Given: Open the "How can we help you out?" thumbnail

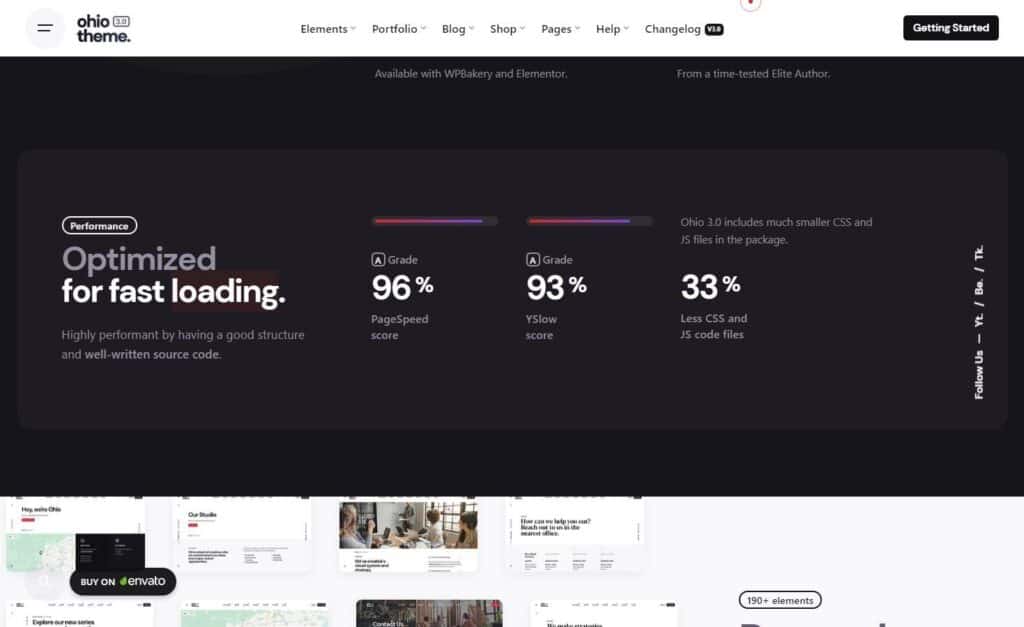Looking at the screenshot, I should point(575,534).
